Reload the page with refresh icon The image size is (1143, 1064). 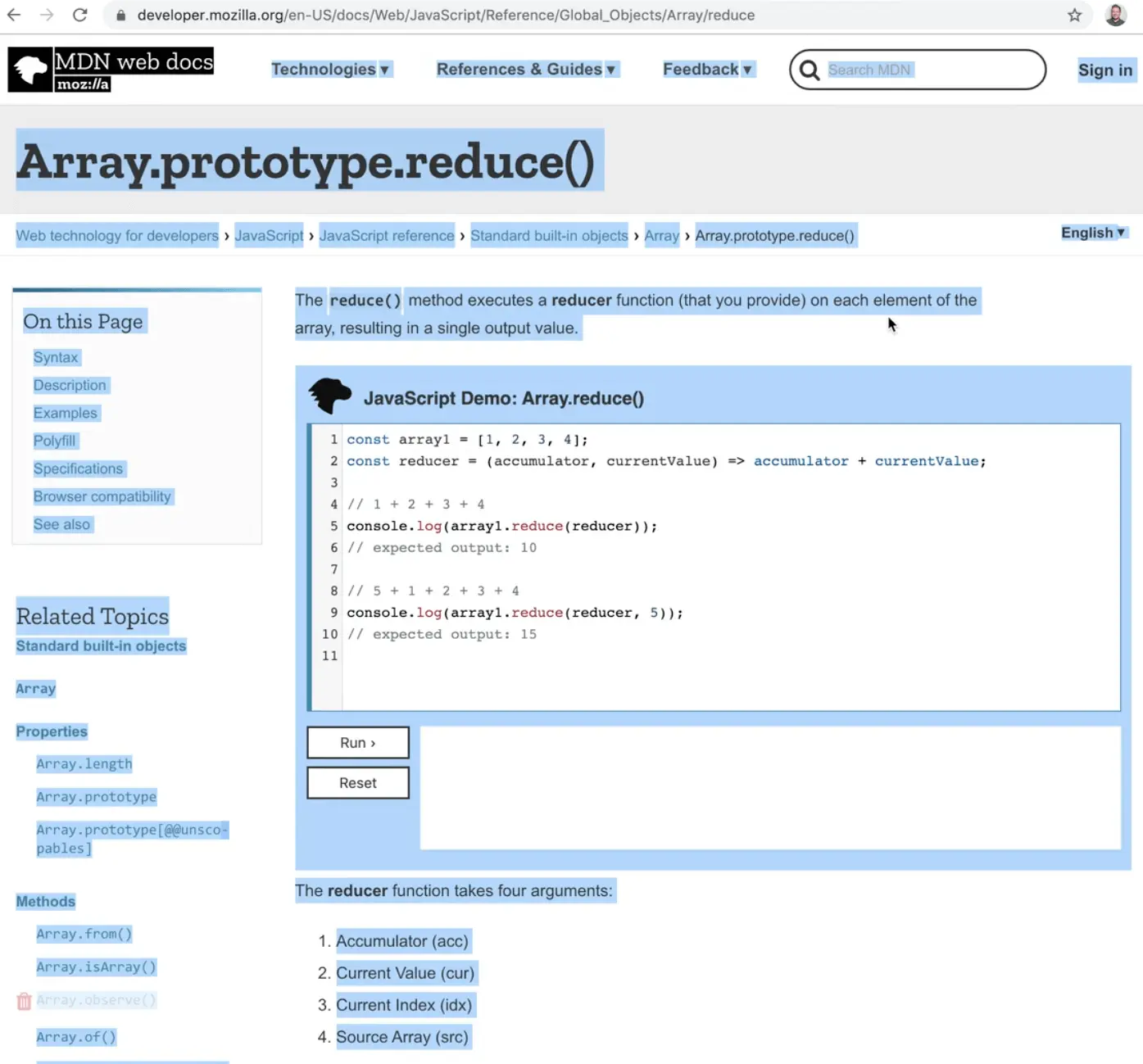click(x=79, y=15)
